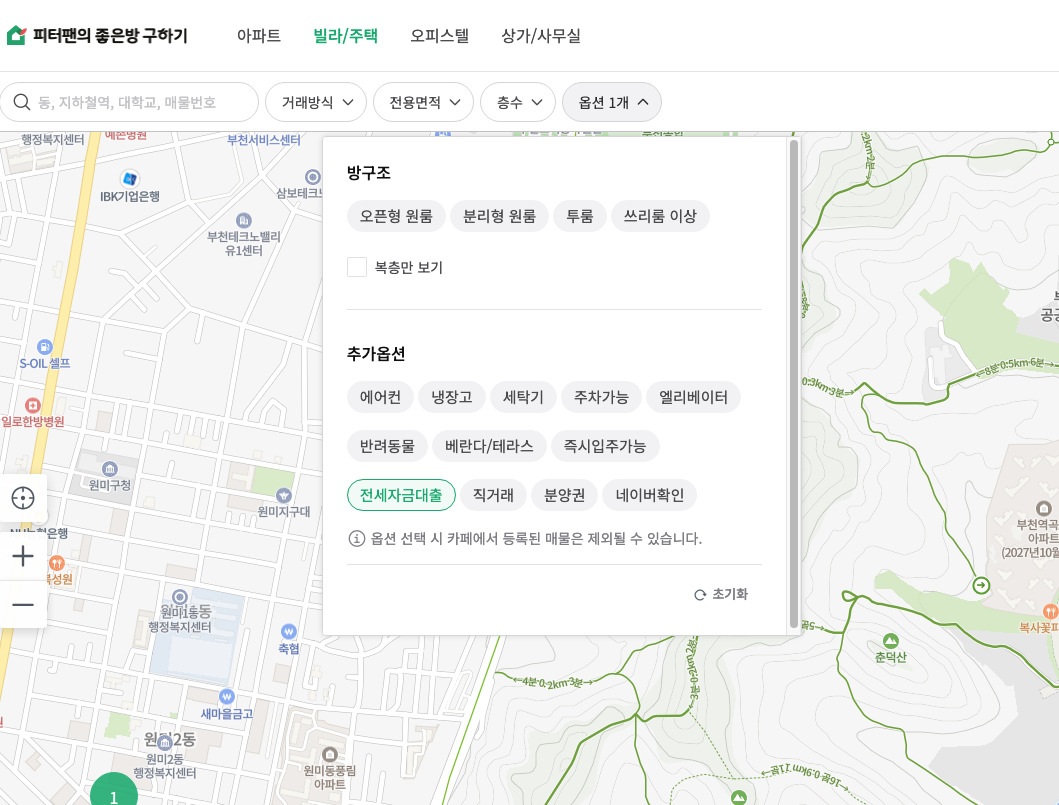The image size is (1059, 805).
Task: Toggle the 주차가능 option chip
Action: pos(601,397)
